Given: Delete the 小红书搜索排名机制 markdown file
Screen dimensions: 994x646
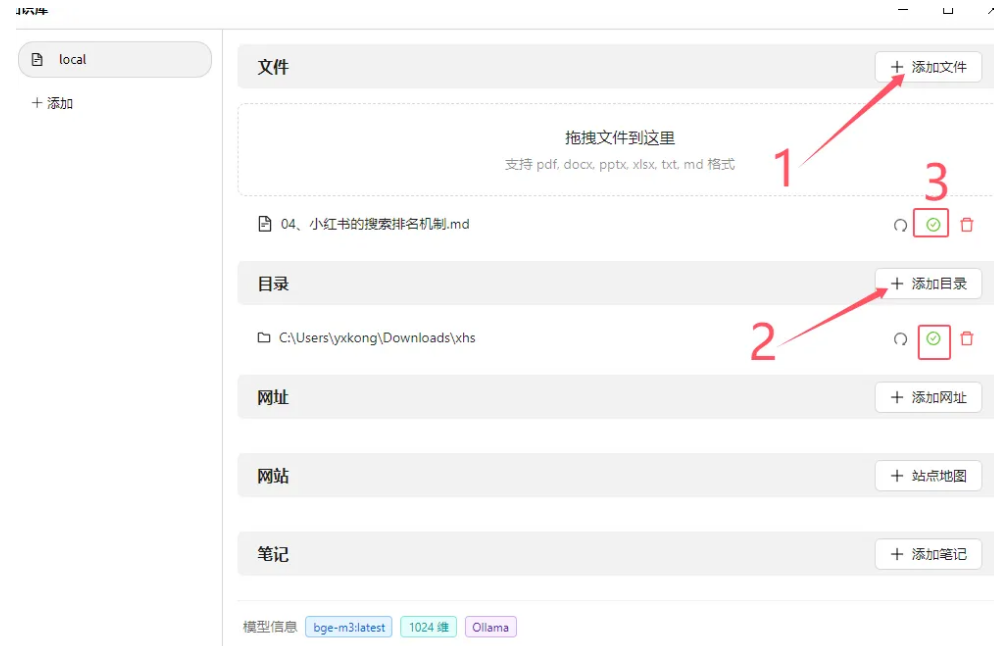Looking at the screenshot, I should [966, 224].
